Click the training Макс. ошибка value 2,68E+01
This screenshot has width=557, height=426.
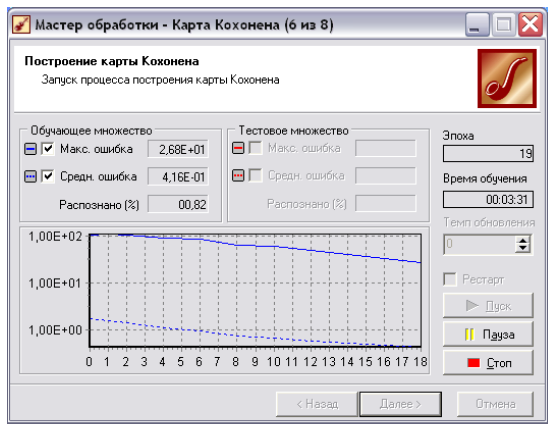coord(178,149)
